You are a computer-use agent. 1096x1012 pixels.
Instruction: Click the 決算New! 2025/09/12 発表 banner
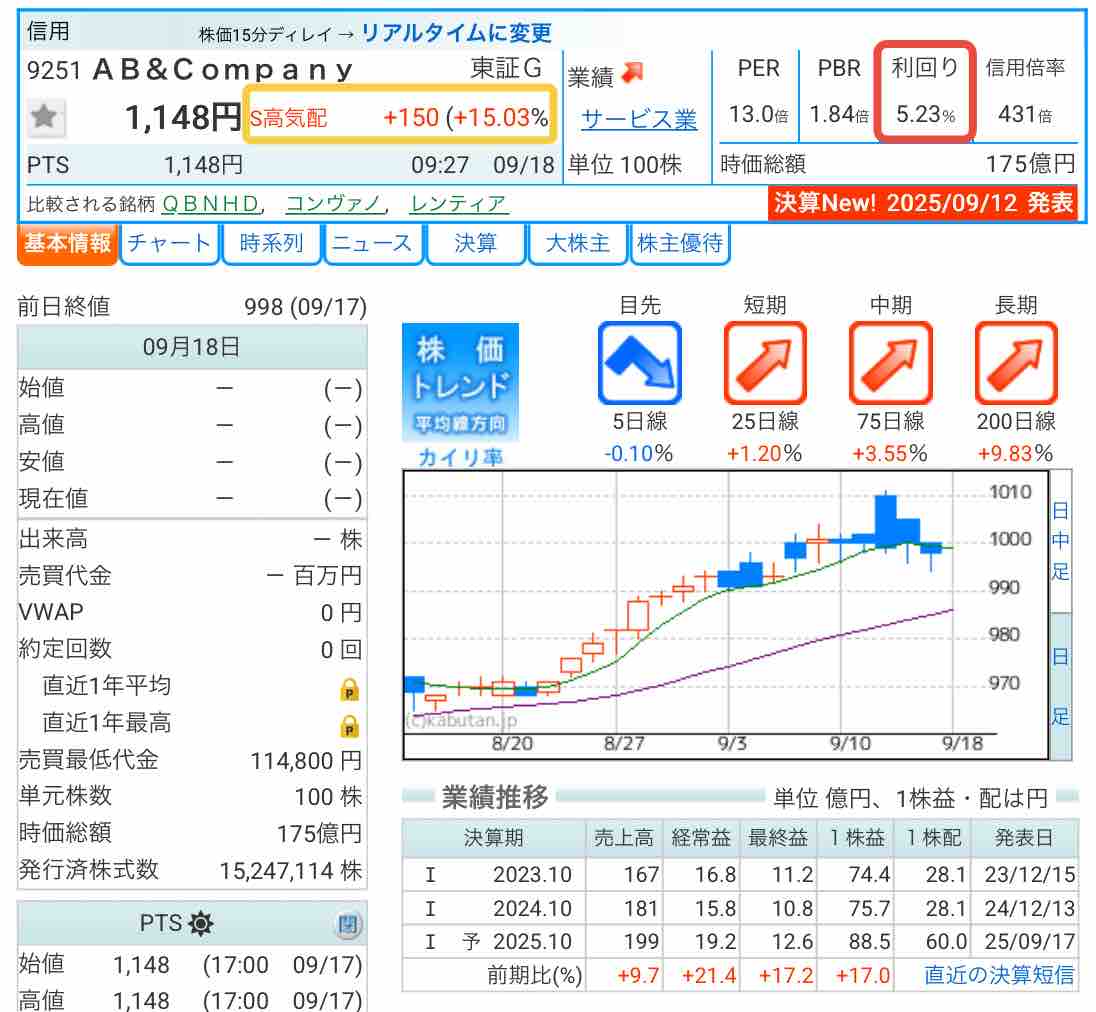[x=923, y=203]
